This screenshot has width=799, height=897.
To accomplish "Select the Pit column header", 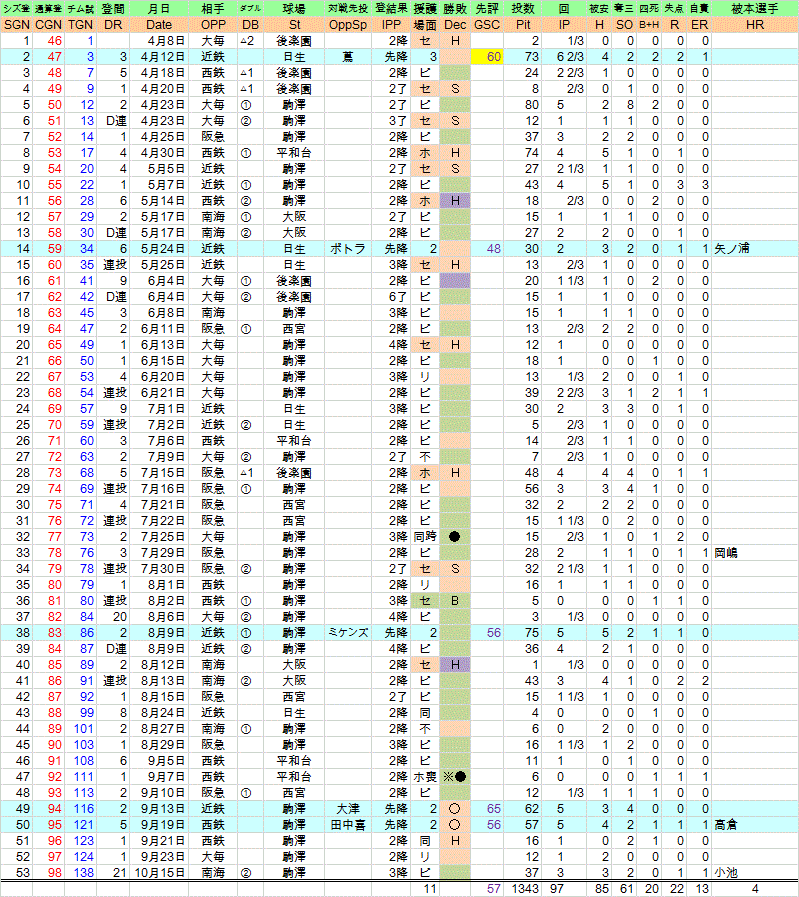I will pos(523,25).
